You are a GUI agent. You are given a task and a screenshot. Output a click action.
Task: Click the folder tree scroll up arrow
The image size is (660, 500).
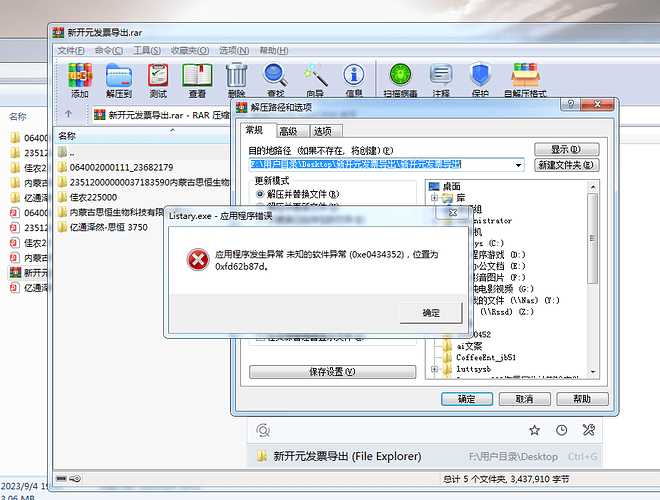click(593, 186)
